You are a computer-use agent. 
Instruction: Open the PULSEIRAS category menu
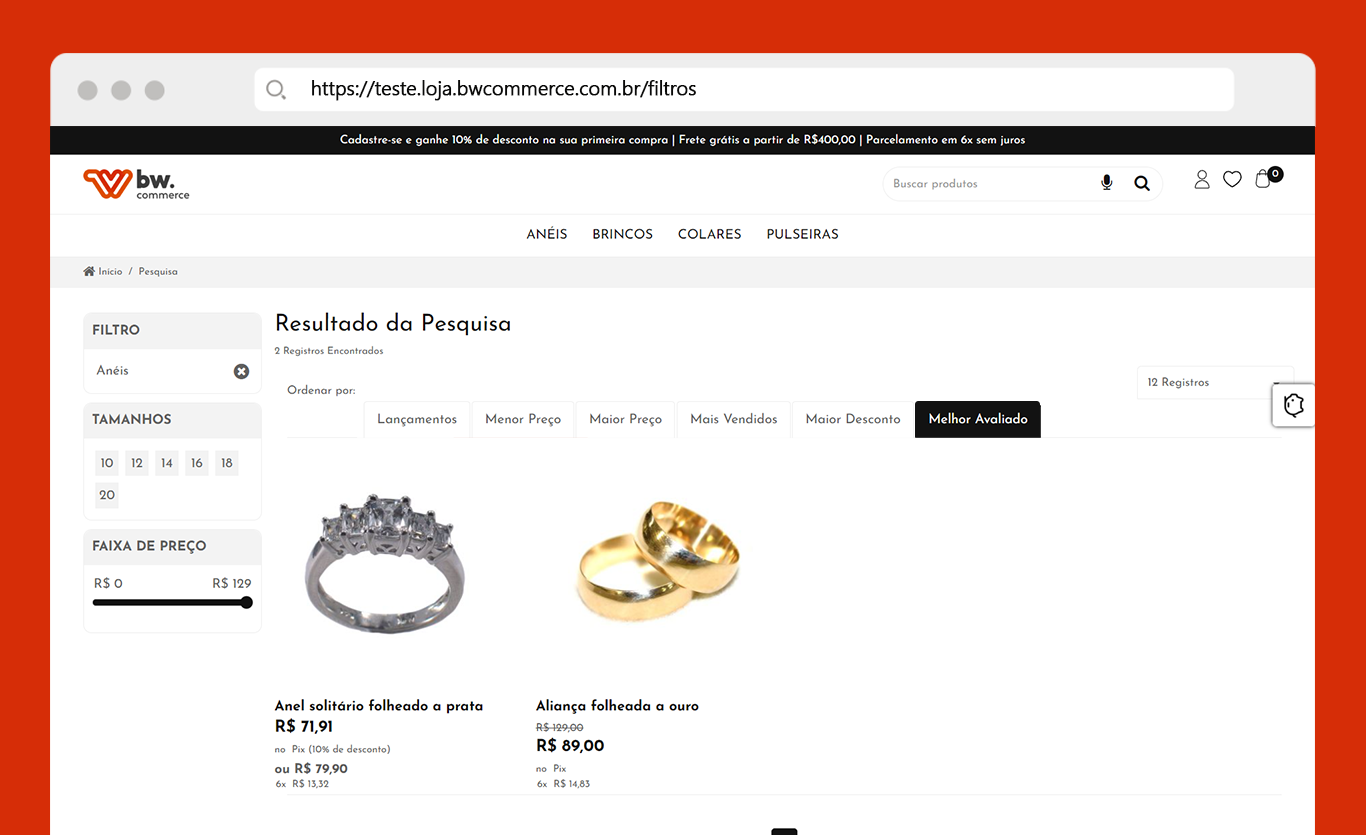(802, 234)
